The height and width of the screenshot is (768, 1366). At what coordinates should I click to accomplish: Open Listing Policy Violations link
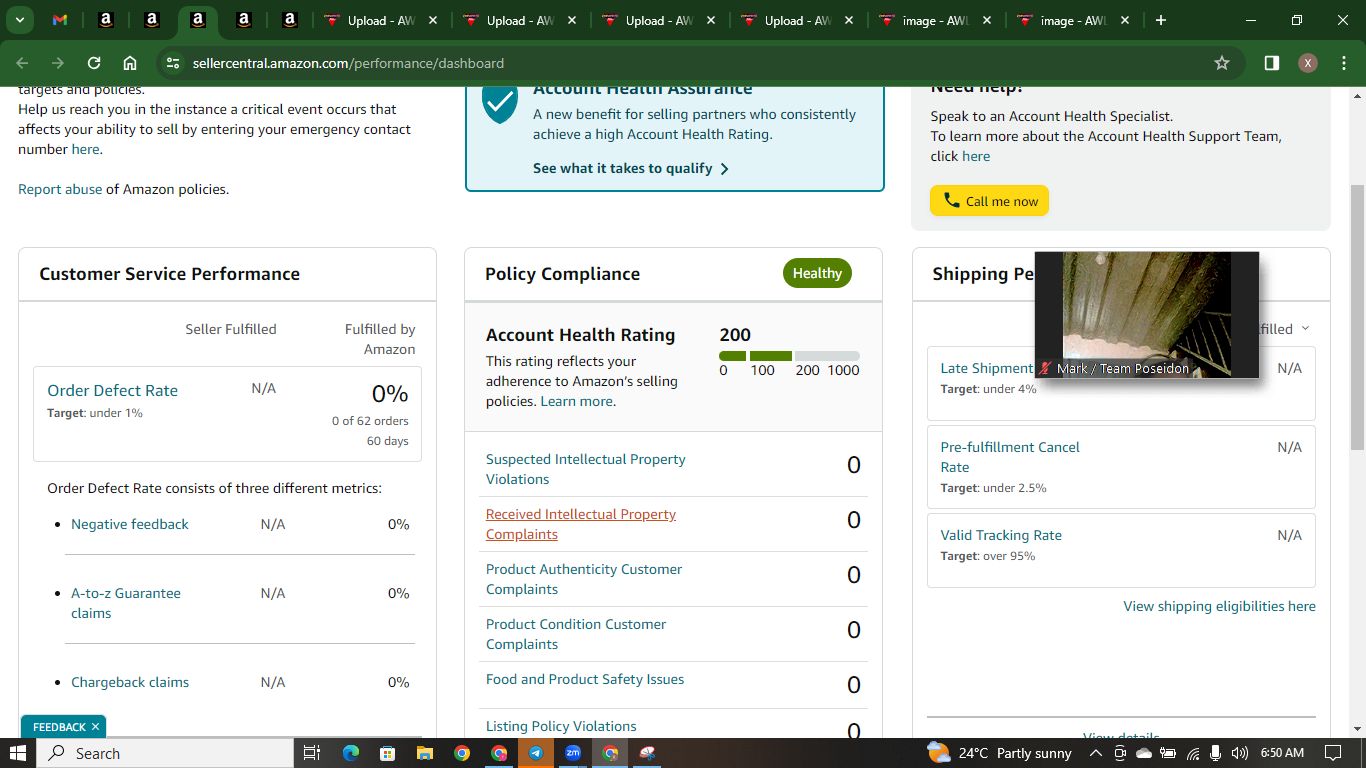point(561,726)
